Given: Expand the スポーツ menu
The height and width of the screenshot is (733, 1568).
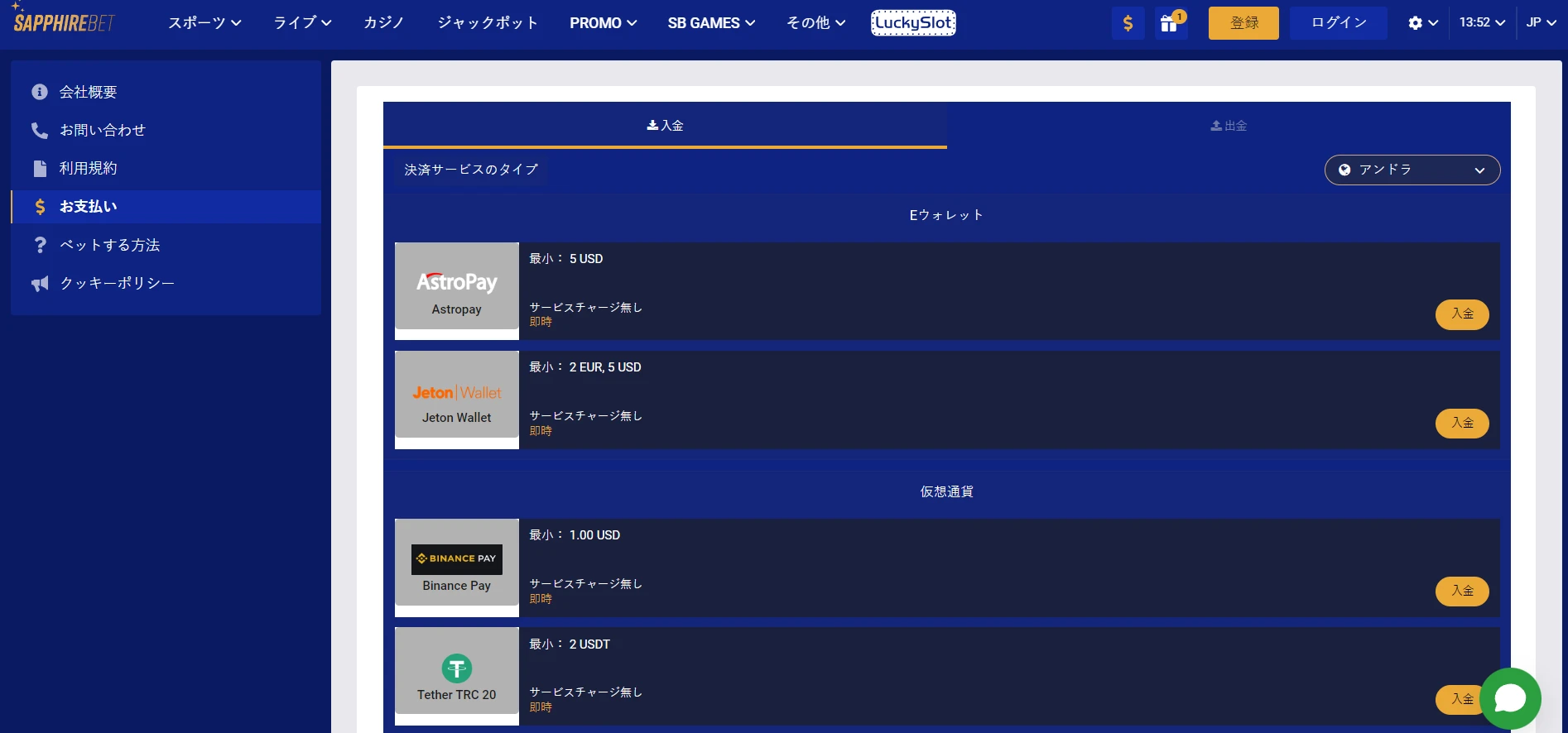Looking at the screenshot, I should [x=204, y=23].
